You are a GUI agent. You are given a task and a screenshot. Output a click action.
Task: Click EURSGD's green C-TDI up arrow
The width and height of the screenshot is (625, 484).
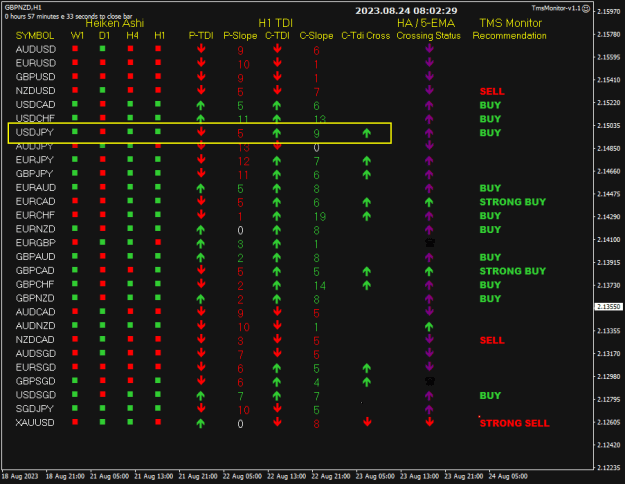[277, 368]
